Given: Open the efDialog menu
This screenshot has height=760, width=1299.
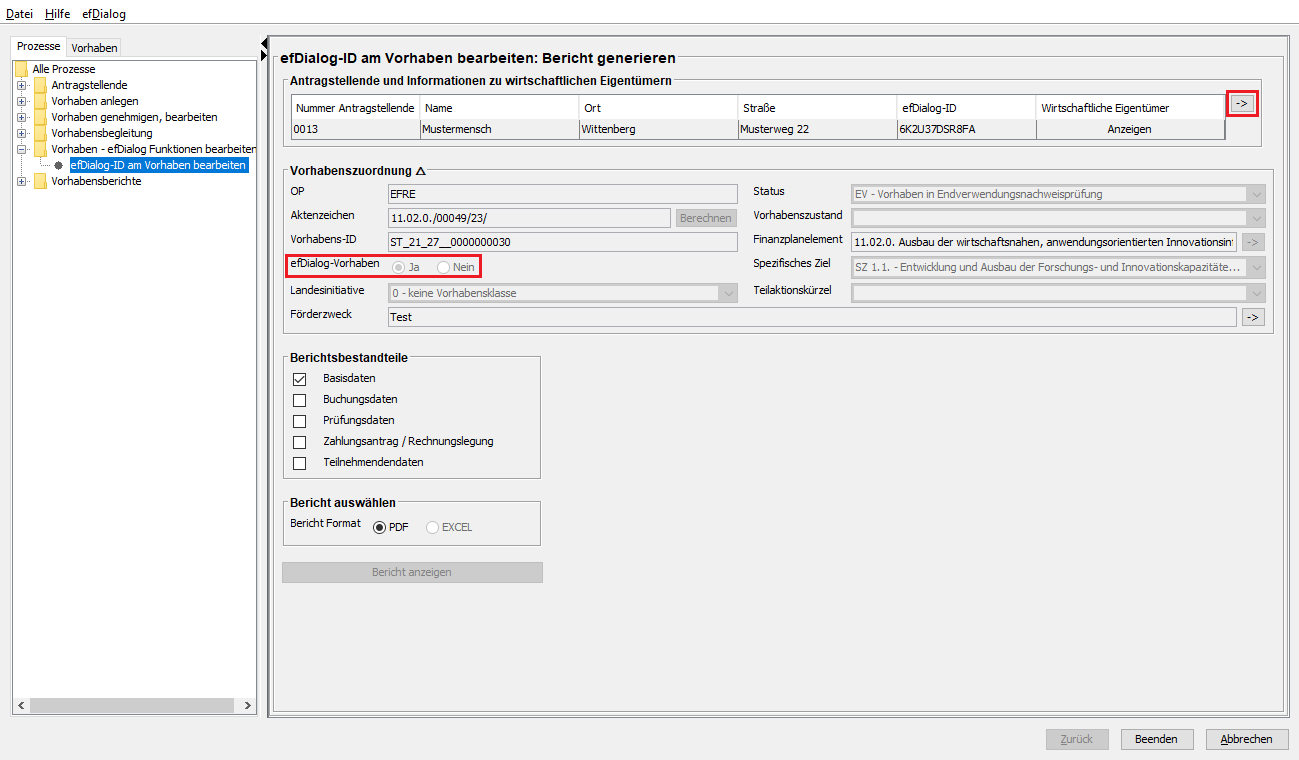Looking at the screenshot, I should pos(104,14).
